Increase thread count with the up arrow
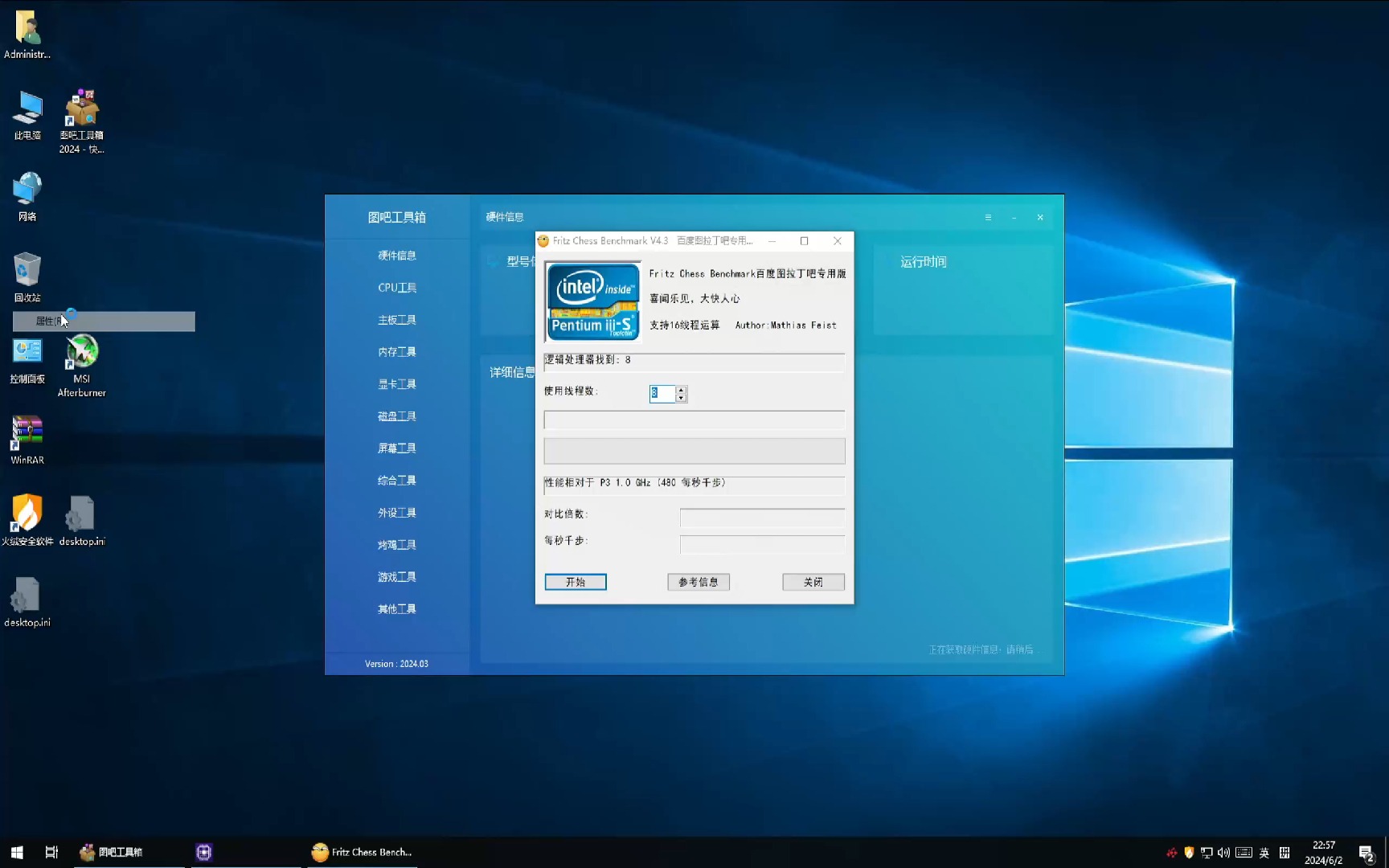 pyautogui.click(x=681, y=390)
